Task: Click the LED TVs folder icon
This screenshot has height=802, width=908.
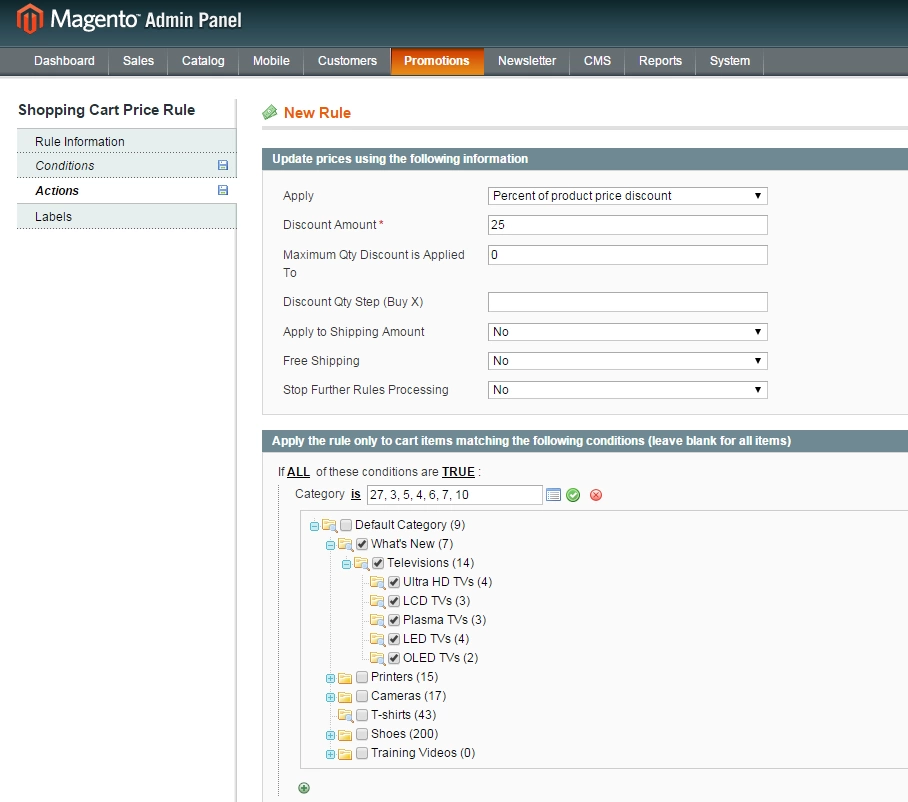Action: pyautogui.click(x=378, y=639)
